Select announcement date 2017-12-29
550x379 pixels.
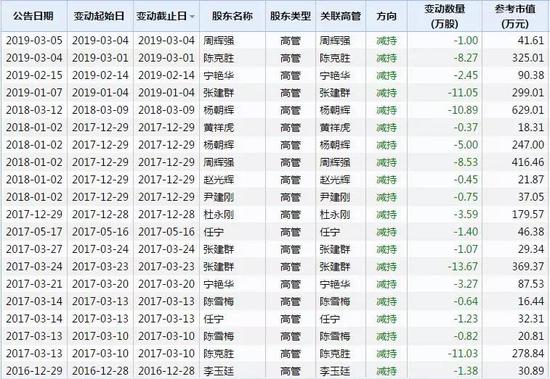point(34,214)
